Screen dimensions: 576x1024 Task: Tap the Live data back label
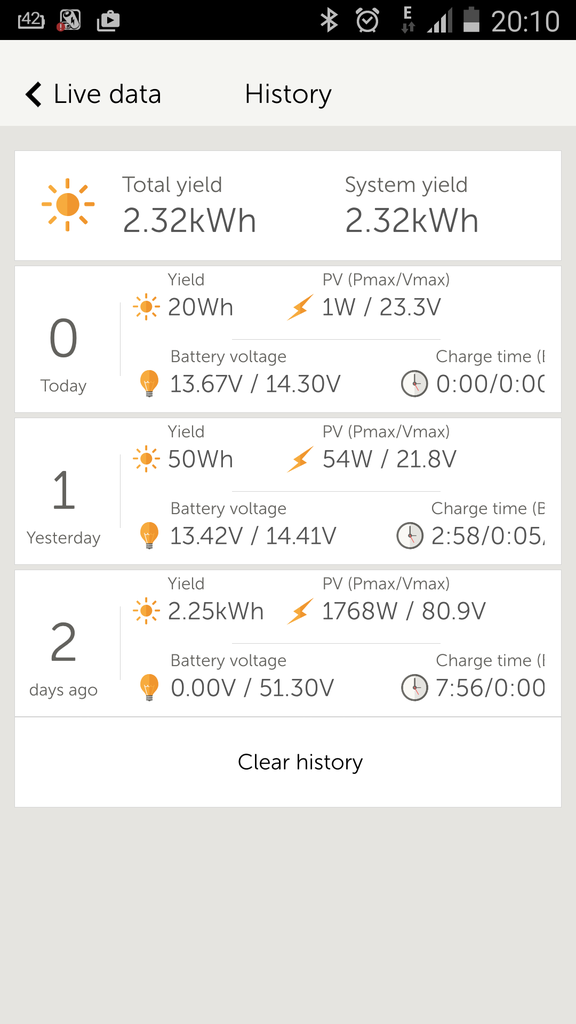click(107, 94)
